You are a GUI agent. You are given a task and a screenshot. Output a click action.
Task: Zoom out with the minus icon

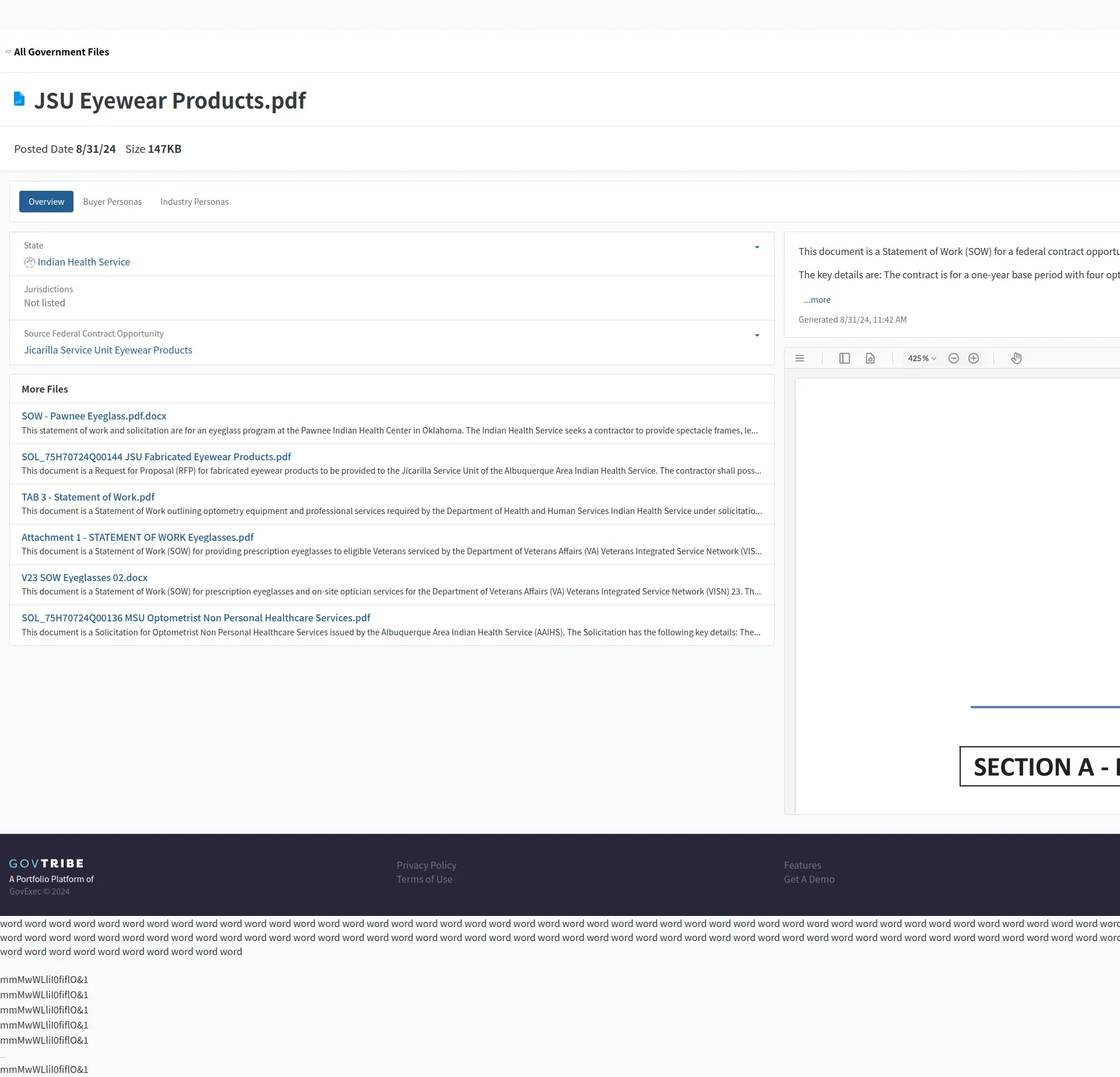point(954,358)
